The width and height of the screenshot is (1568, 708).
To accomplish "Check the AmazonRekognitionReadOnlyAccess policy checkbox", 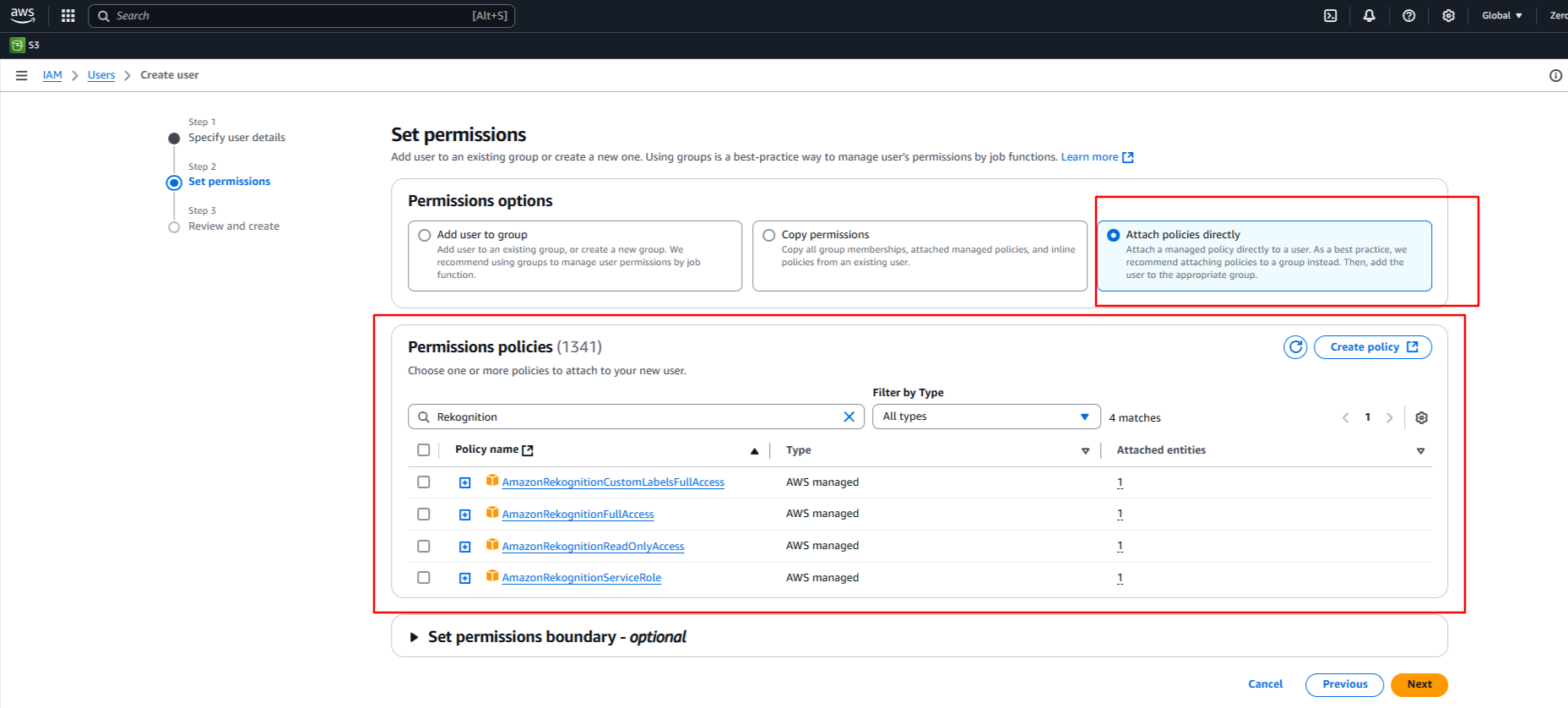I will pyautogui.click(x=424, y=546).
